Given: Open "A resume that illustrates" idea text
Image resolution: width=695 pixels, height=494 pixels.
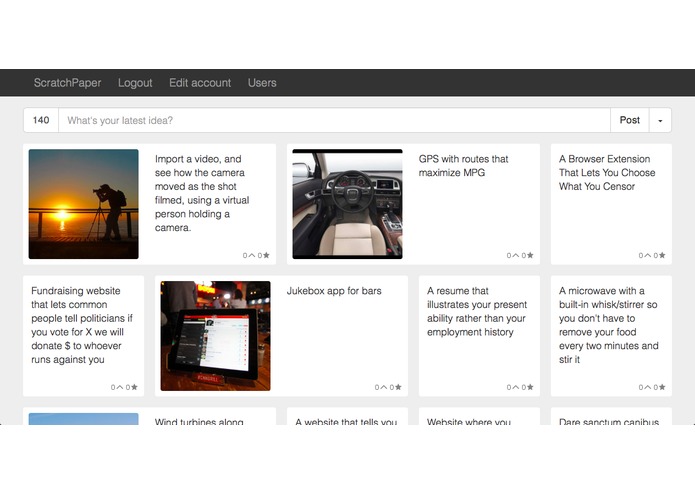Looking at the screenshot, I should pos(477,311).
